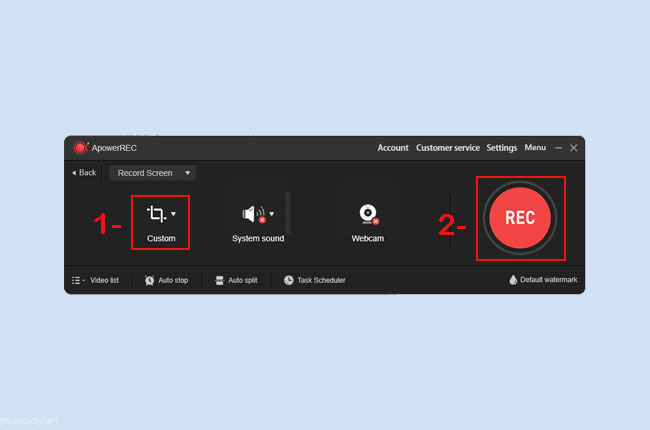Click the Video list label

pos(104,280)
